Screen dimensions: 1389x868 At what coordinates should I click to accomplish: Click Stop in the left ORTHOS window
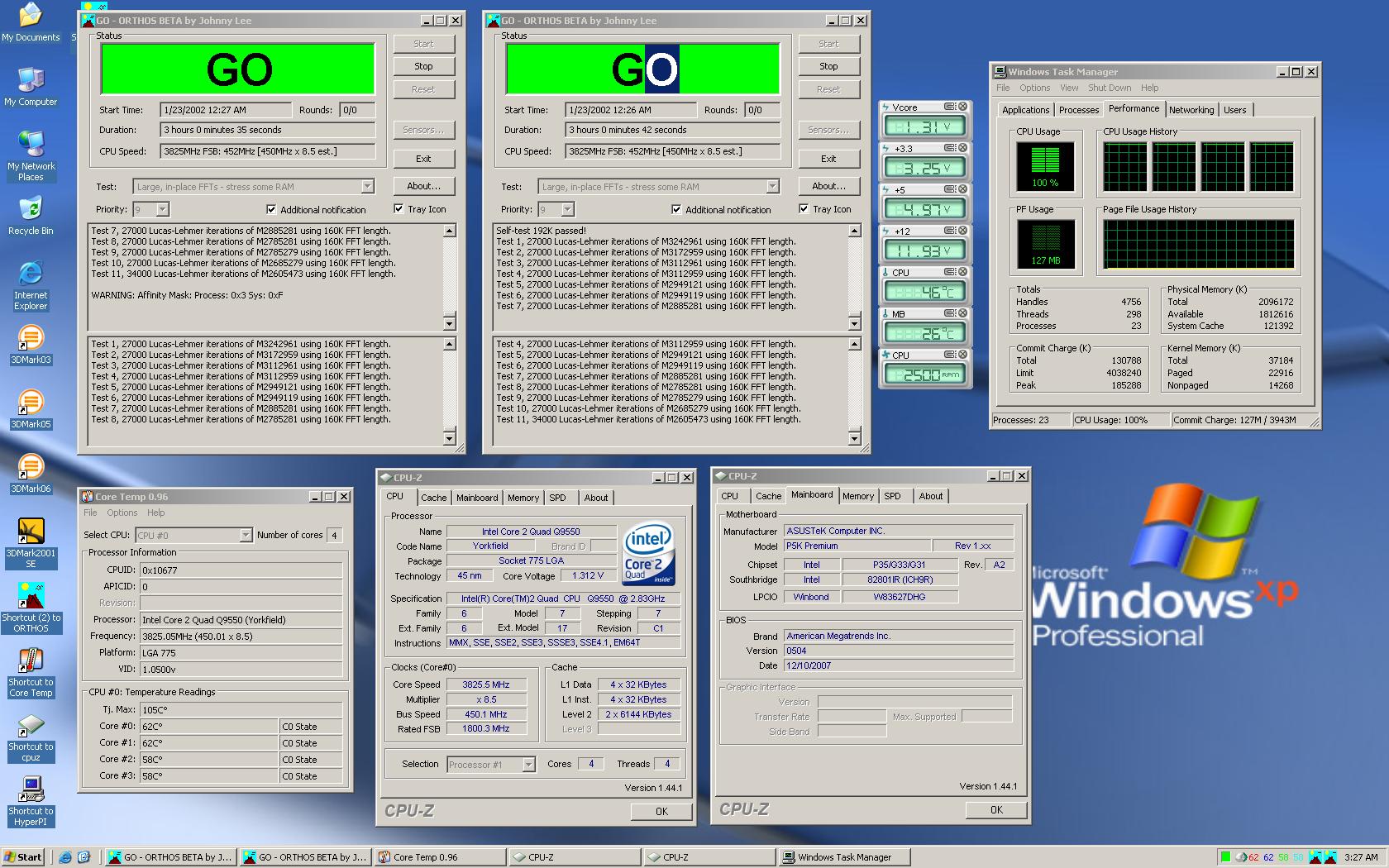423,66
